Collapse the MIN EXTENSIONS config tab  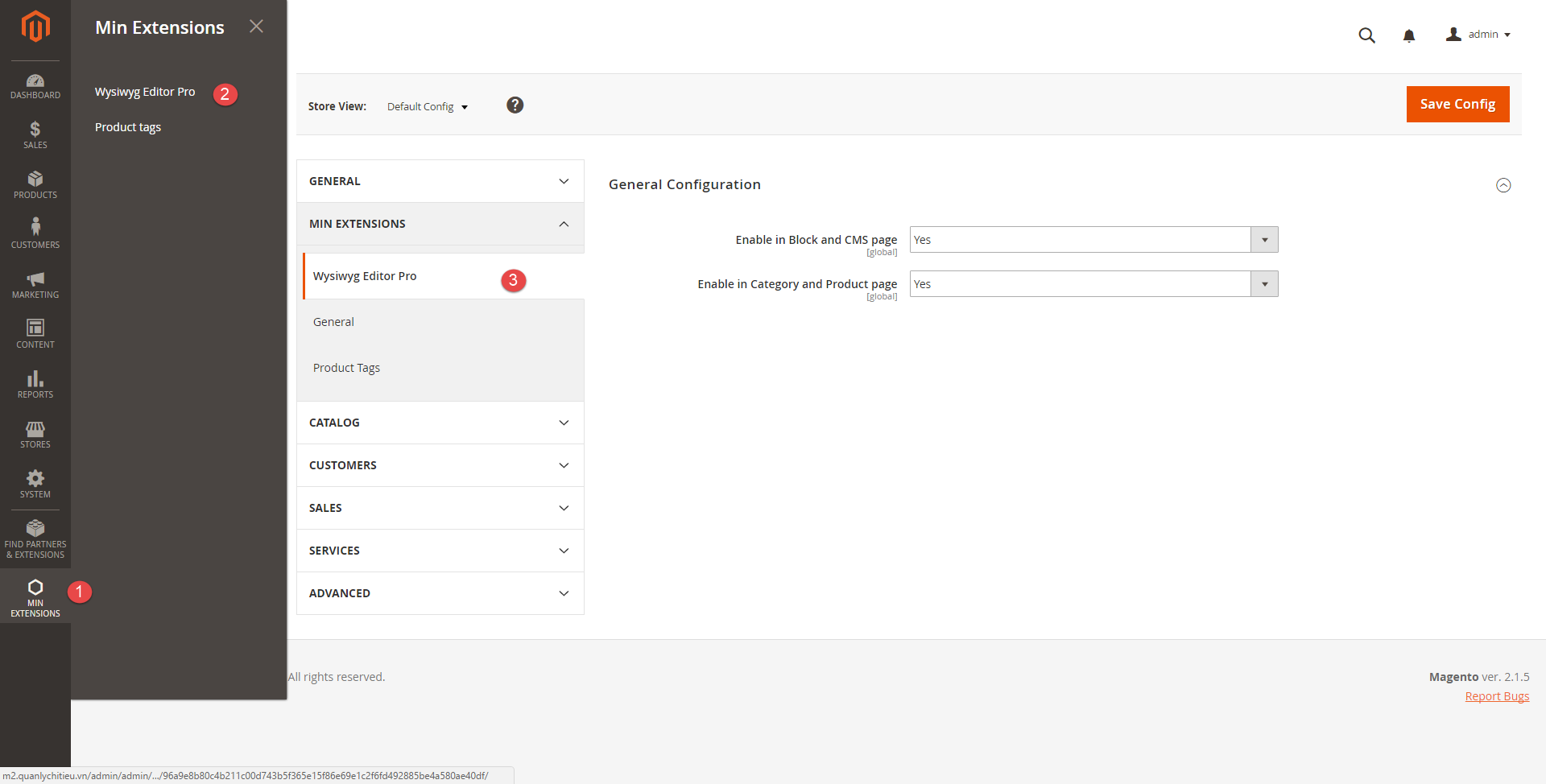point(440,224)
